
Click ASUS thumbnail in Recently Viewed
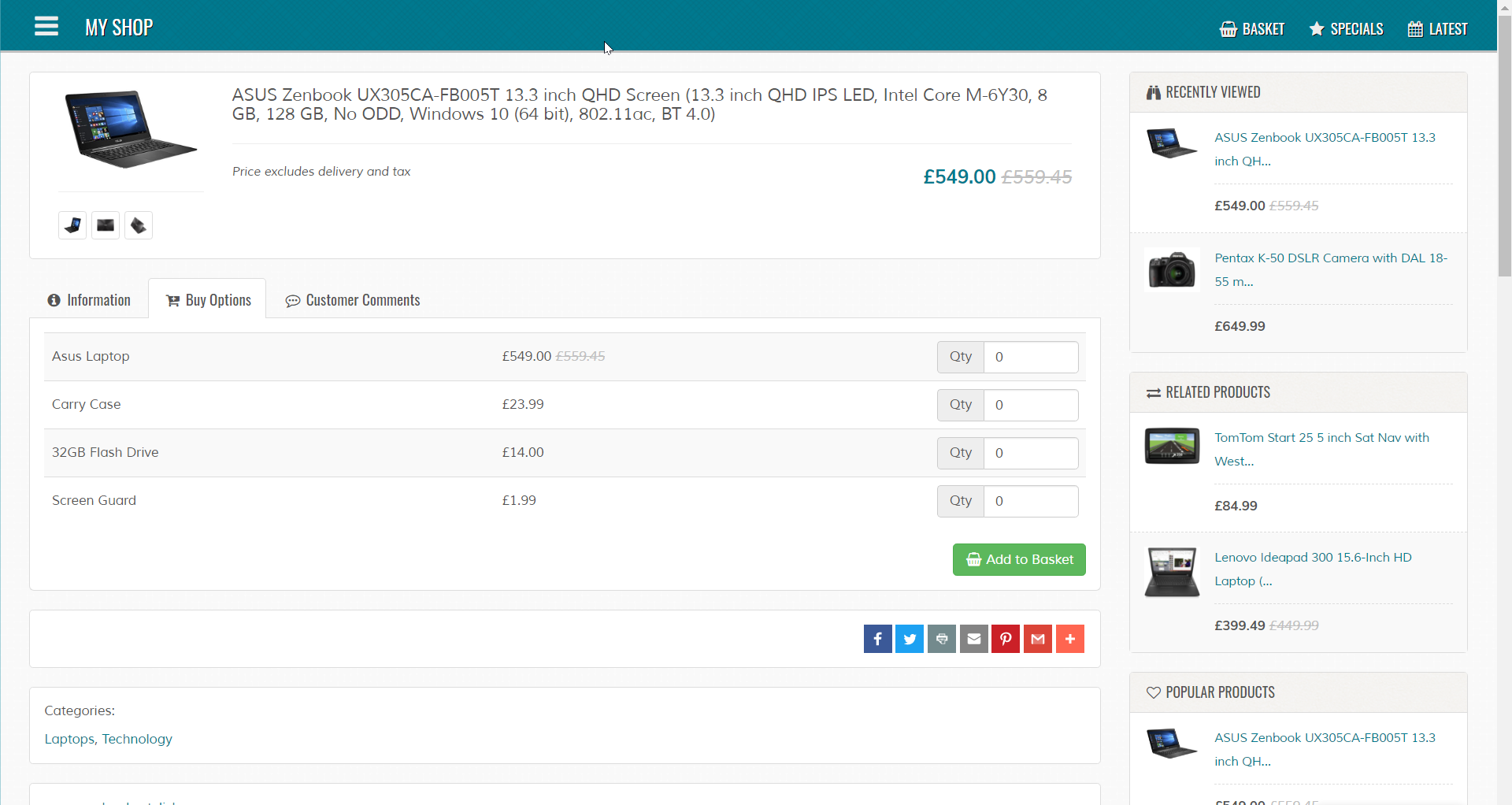[1172, 143]
